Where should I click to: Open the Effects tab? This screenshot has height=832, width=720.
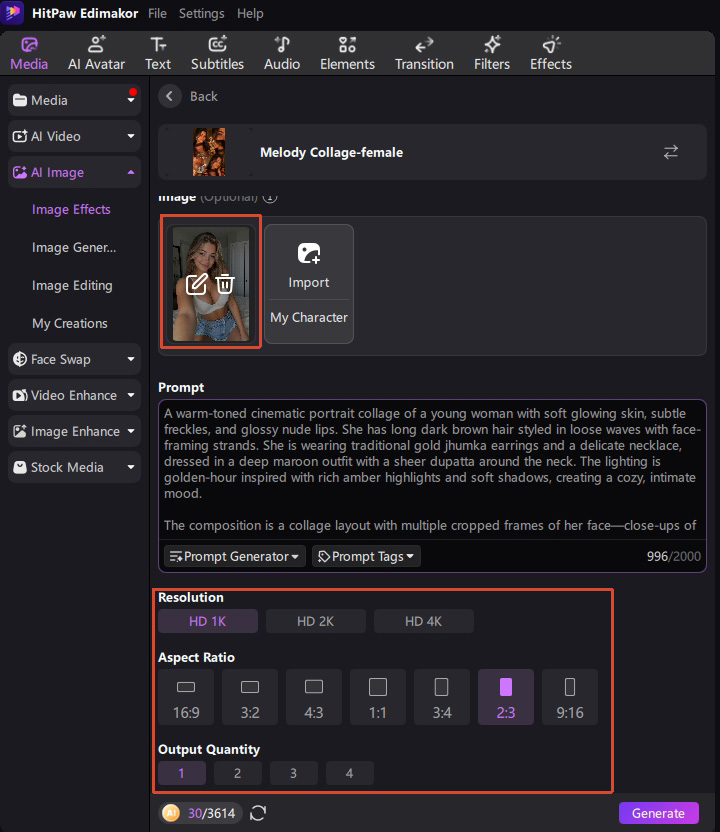click(551, 54)
